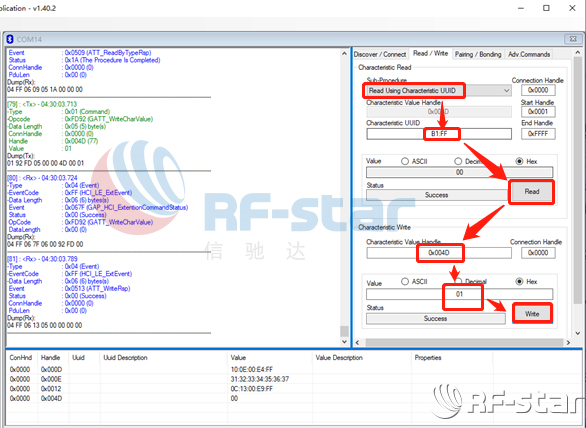
Task: Select Hex radio in Characteristic Read
Action: pyautogui.click(x=519, y=161)
